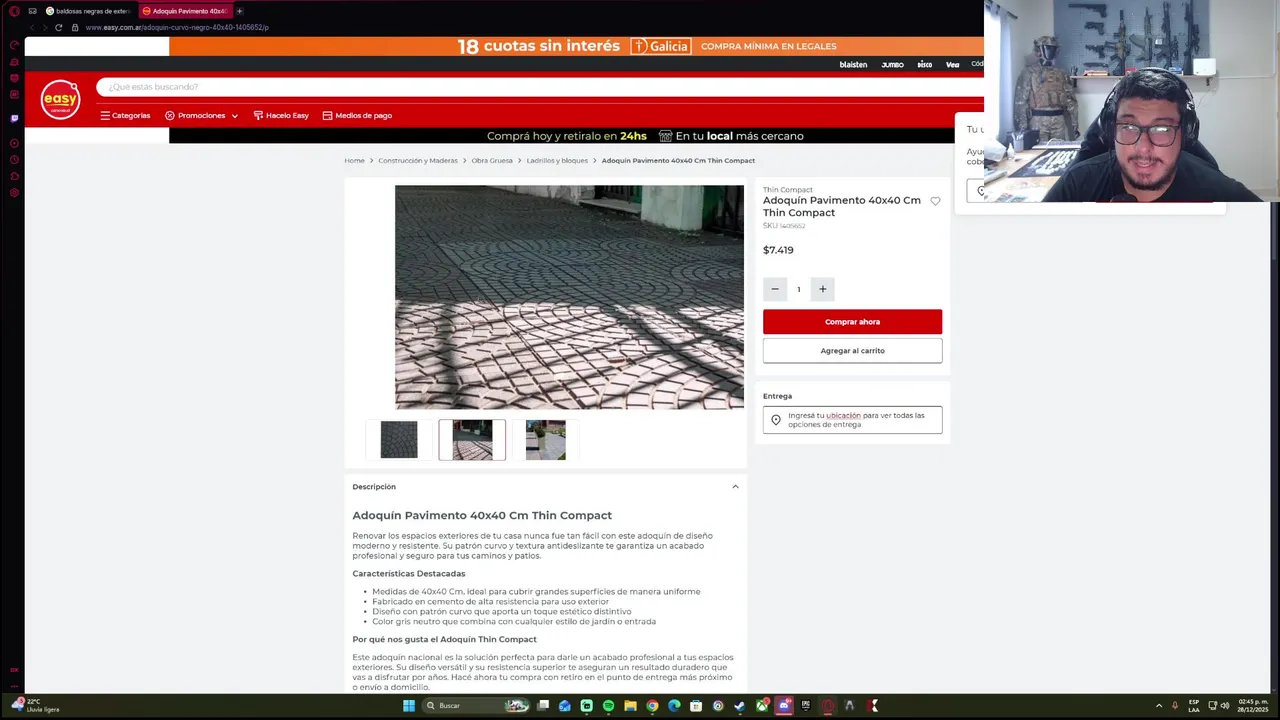1280x720 pixels.
Task: Click the address bar padlock icon
Action: 75,27
